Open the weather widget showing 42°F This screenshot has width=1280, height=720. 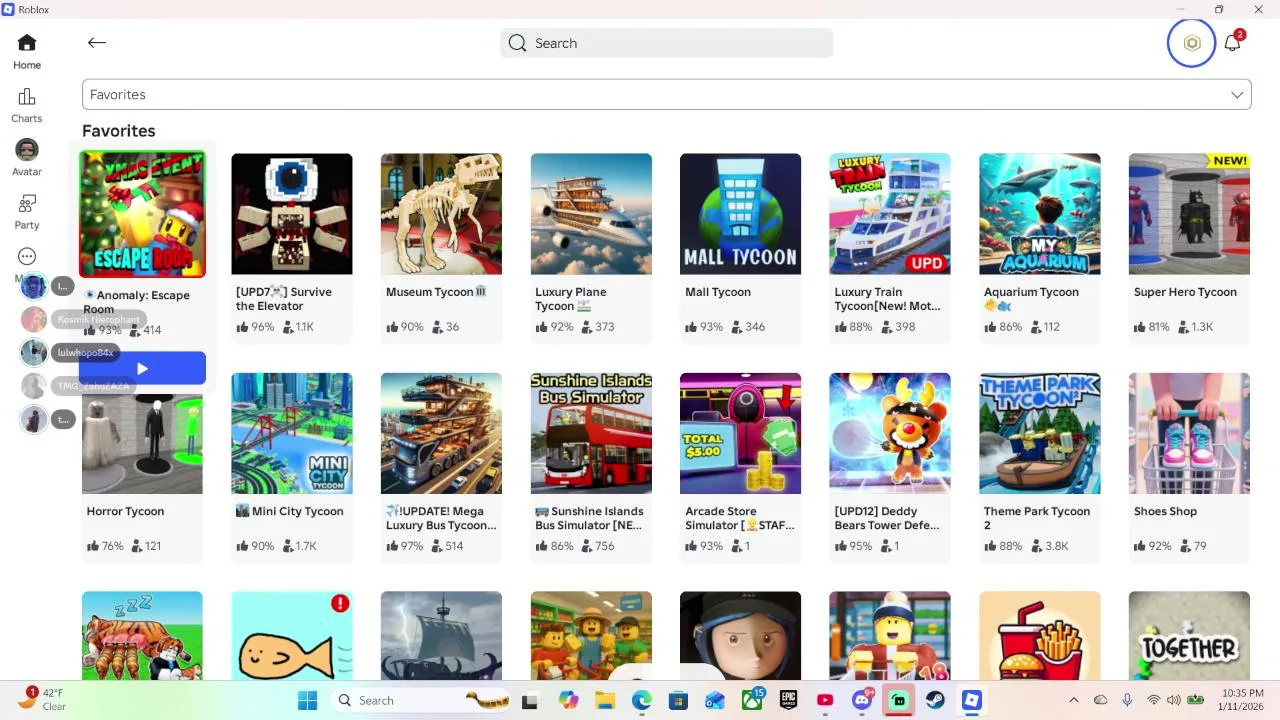click(x=40, y=699)
